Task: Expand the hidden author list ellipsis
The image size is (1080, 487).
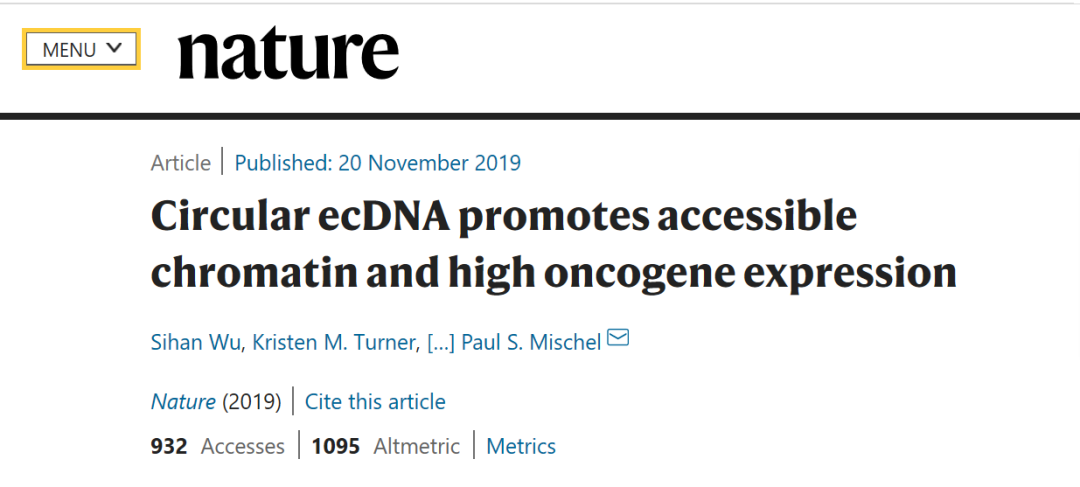Action: click(x=441, y=342)
